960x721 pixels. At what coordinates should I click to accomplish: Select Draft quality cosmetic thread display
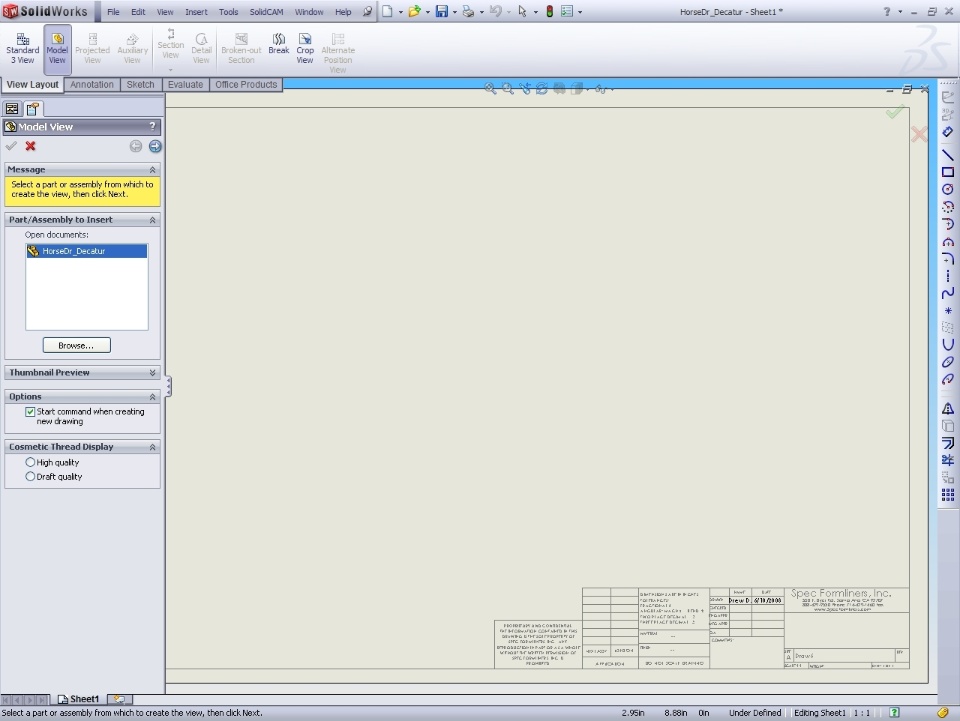tap(30, 476)
